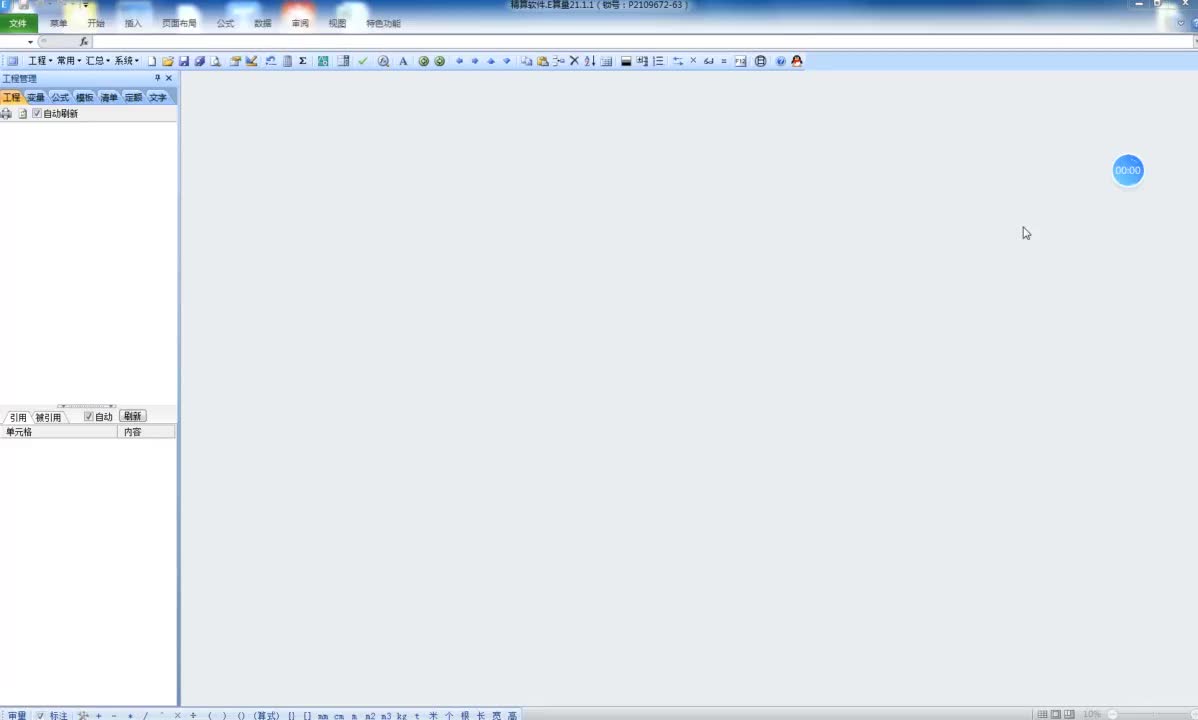Click the black X delete toolbar icon
This screenshot has height=720, width=1198.
pos(575,61)
